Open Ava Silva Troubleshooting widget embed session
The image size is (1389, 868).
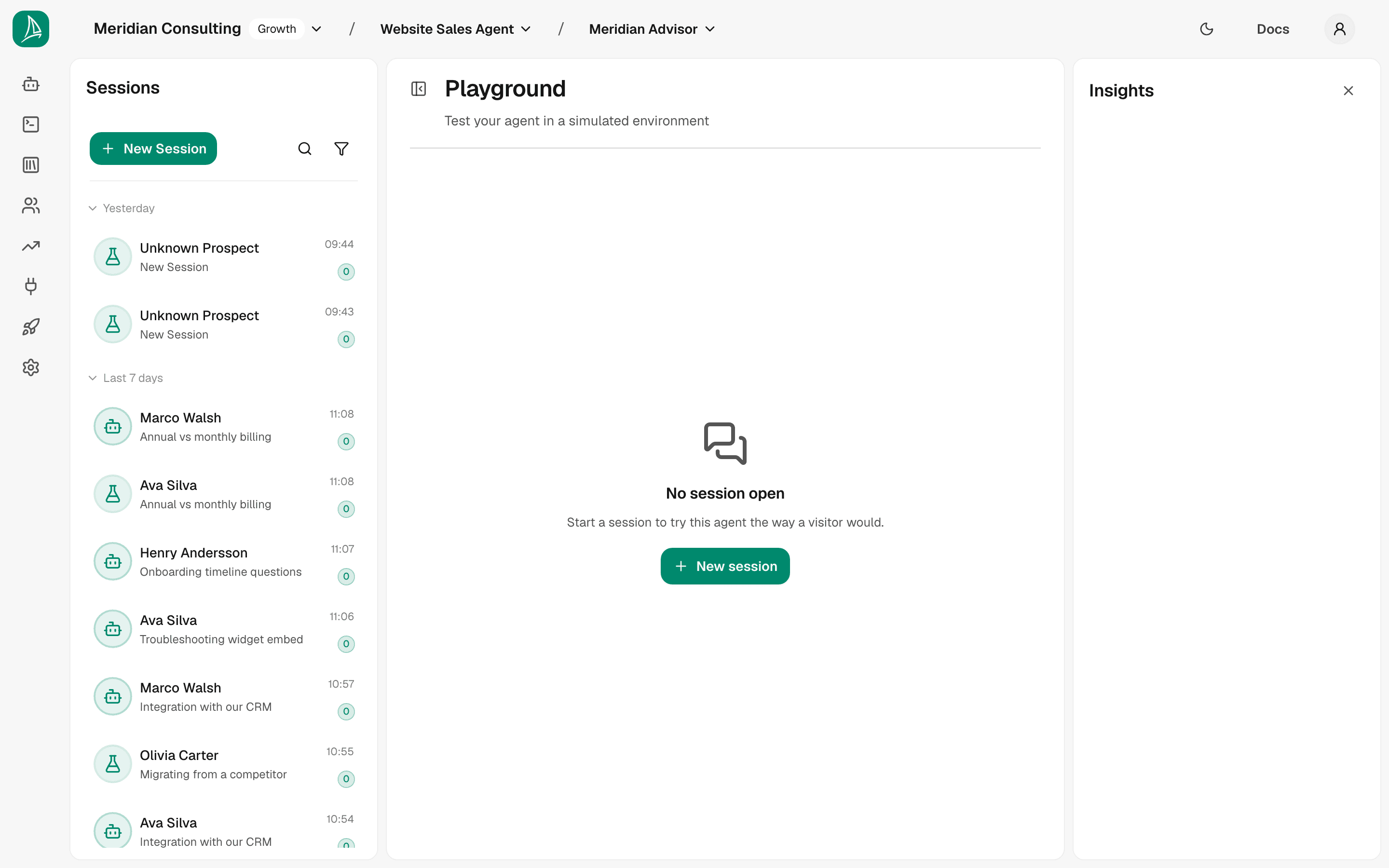click(224, 629)
